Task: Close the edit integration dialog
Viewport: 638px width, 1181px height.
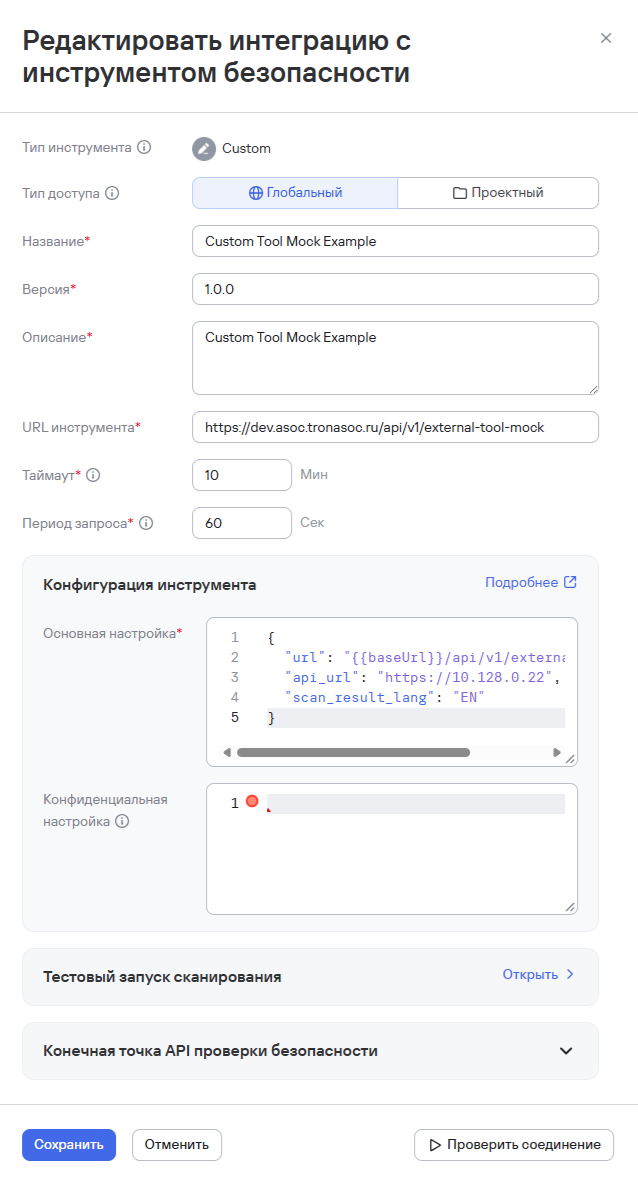Action: point(606,38)
